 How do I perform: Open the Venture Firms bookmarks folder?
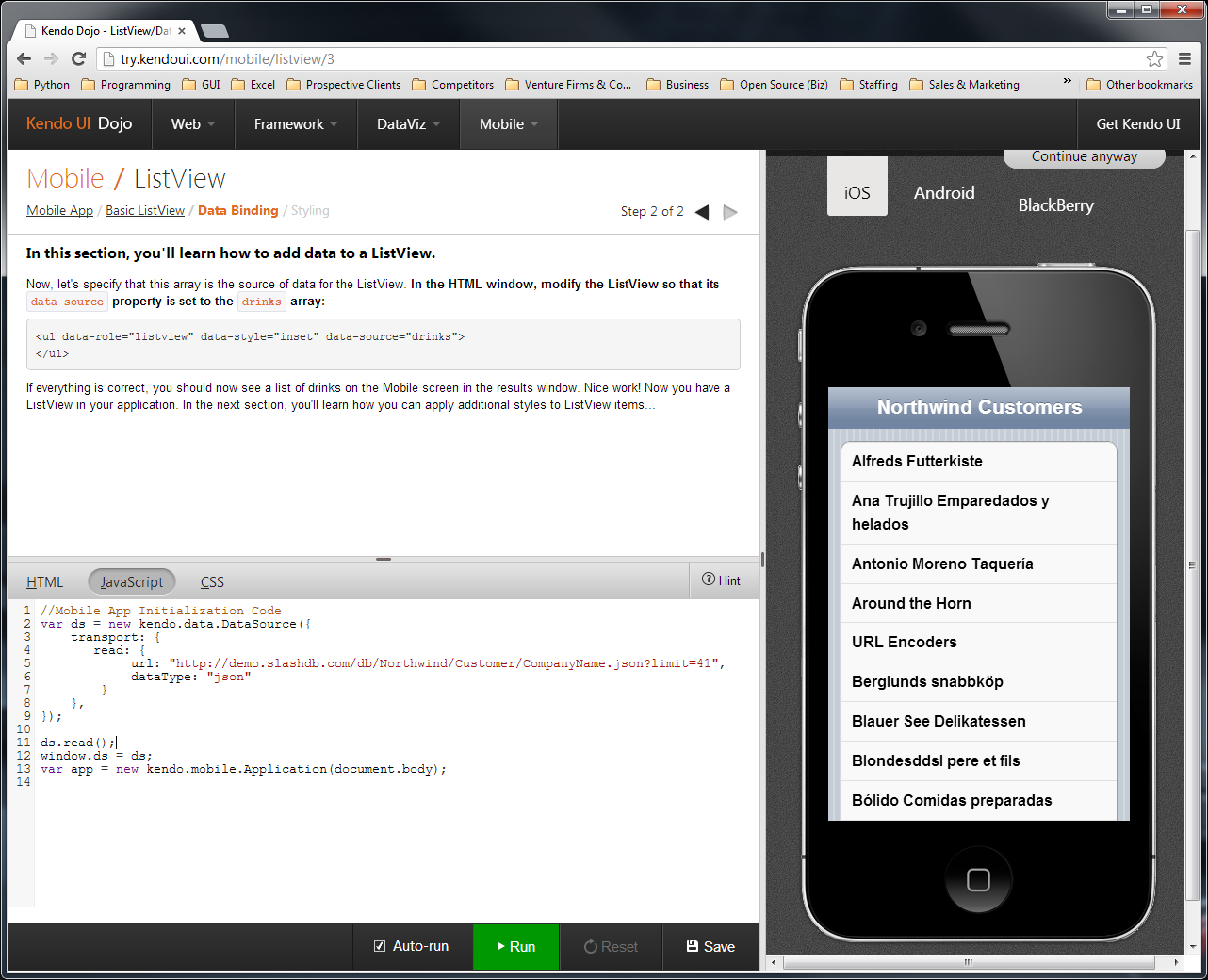pos(569,85)
